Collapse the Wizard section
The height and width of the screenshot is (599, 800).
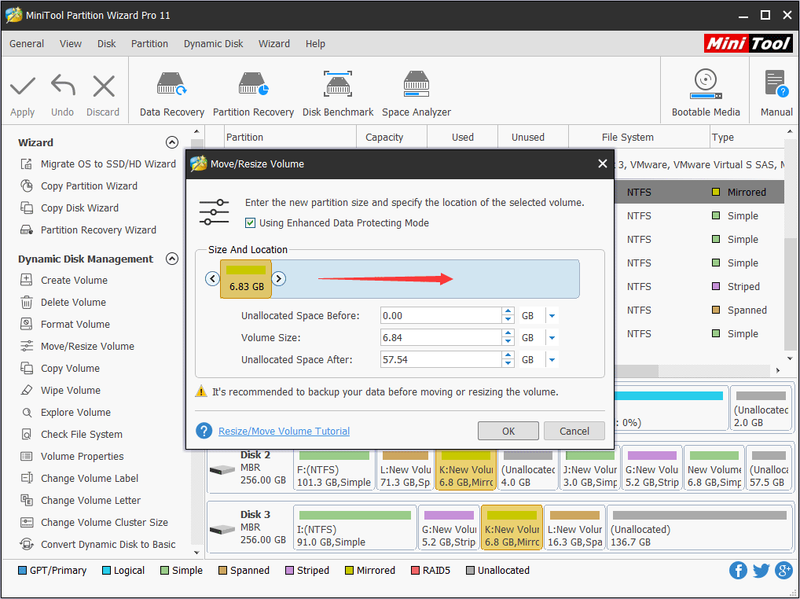[x=172, y=142]
